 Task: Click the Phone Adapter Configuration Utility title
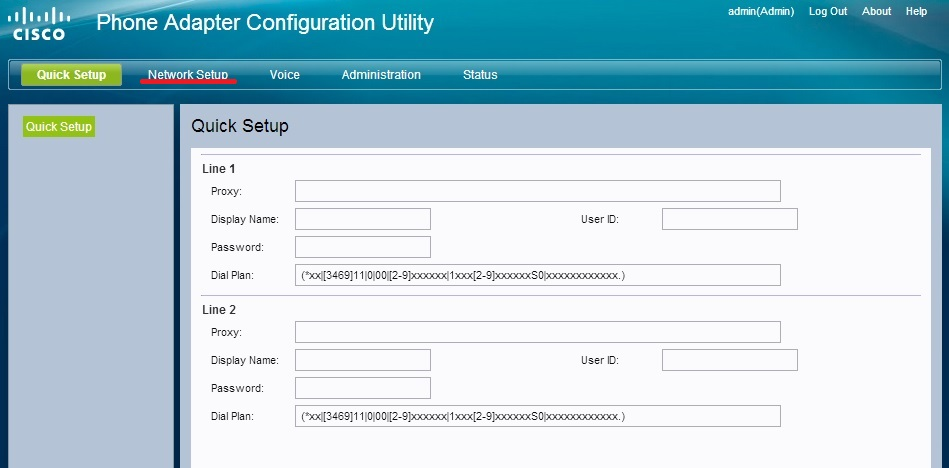pos(265,23)
